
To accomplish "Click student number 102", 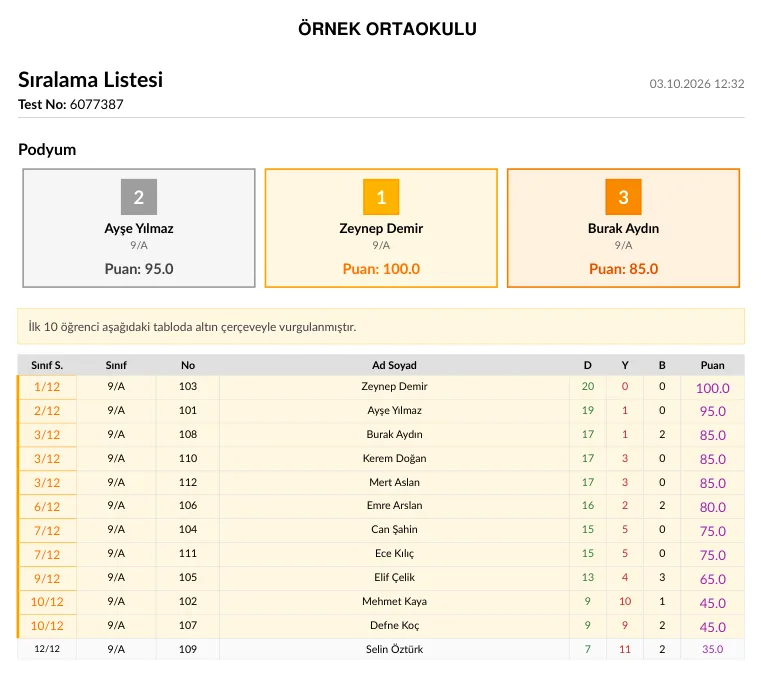I will [x=188, y=601].
